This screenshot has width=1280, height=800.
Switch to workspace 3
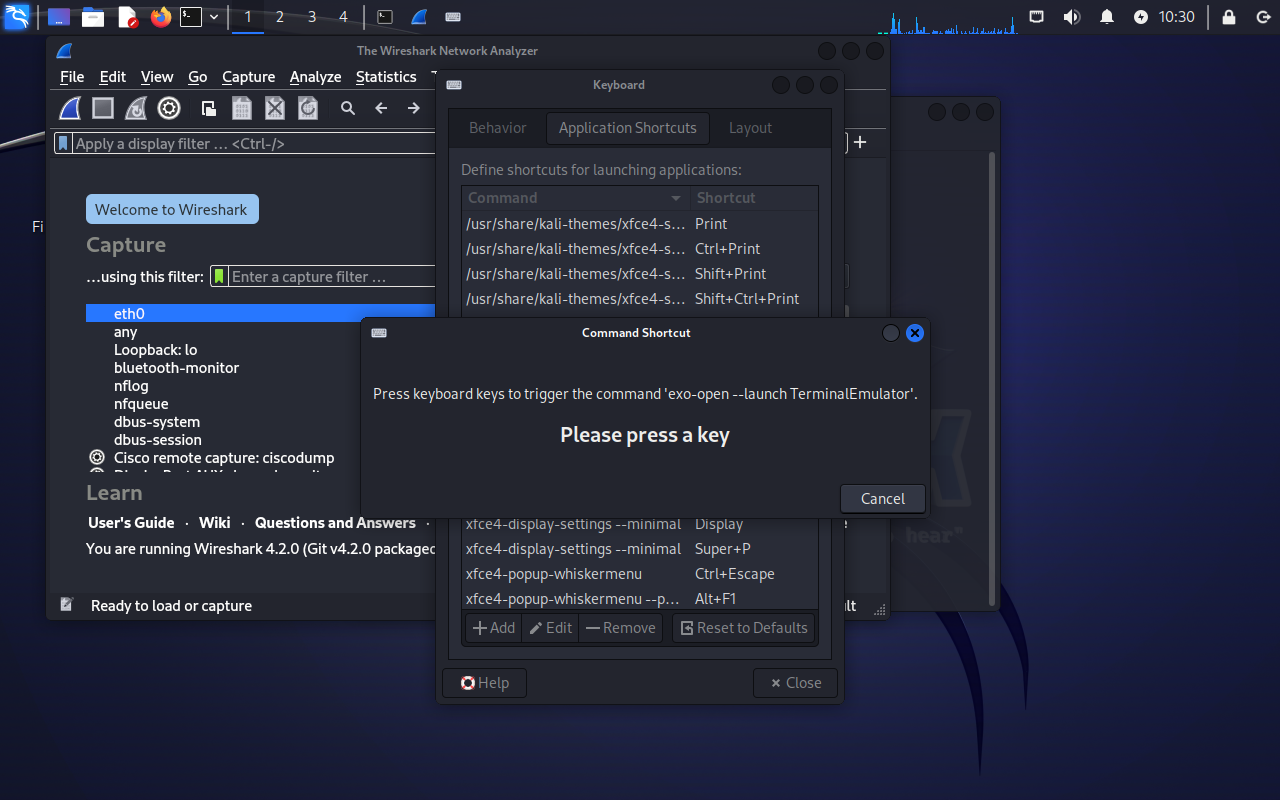click(312, 17)
